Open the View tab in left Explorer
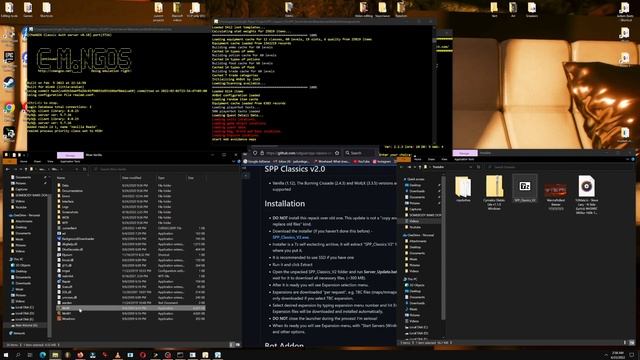This screenshot has height=360, width=640. 50,162
